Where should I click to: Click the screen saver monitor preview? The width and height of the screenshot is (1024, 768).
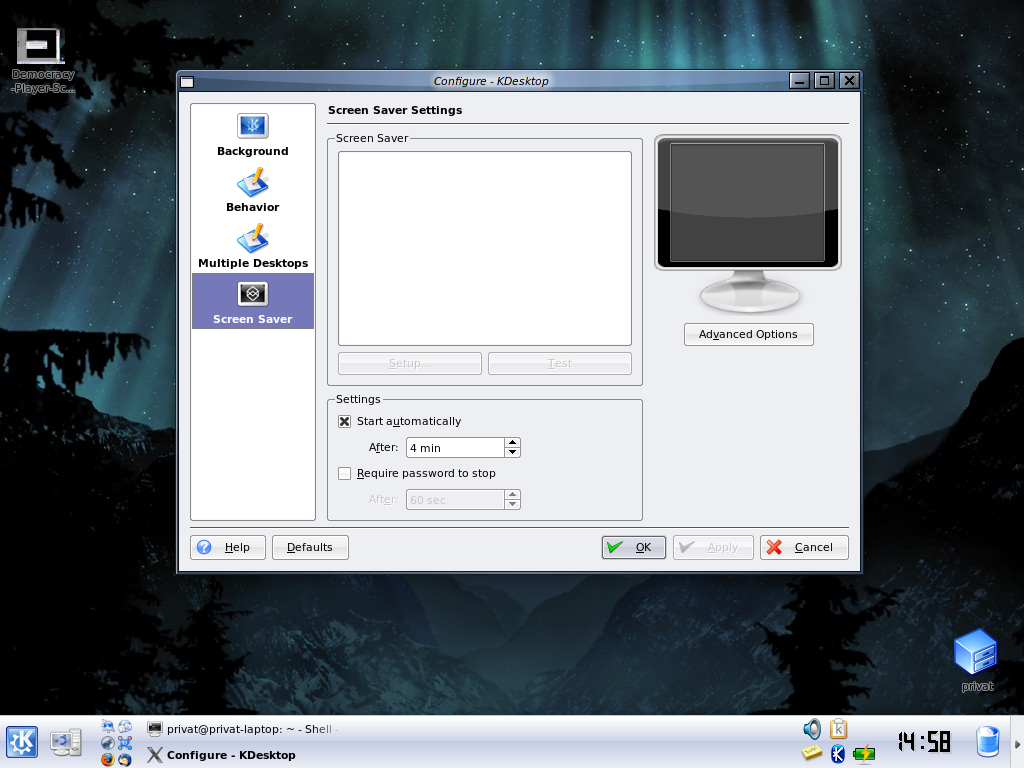click(747, 202)
